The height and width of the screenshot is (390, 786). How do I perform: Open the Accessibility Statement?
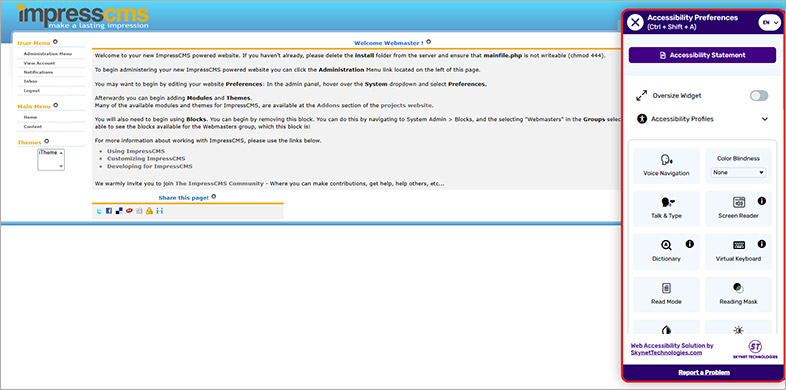pyautogui.click(x=702, y=55)
